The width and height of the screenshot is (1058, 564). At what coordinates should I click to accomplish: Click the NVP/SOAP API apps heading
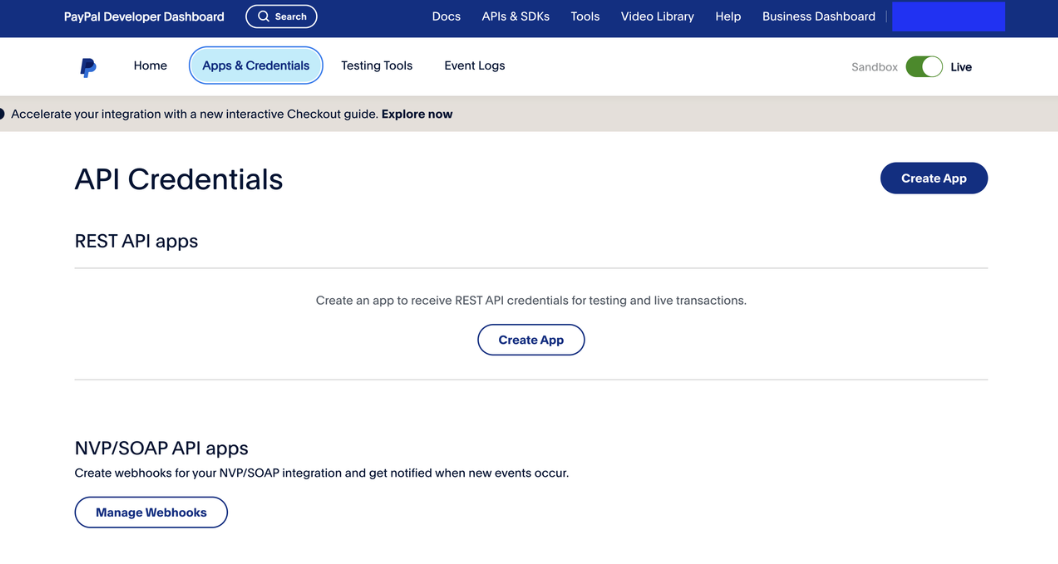pos(161,448)
